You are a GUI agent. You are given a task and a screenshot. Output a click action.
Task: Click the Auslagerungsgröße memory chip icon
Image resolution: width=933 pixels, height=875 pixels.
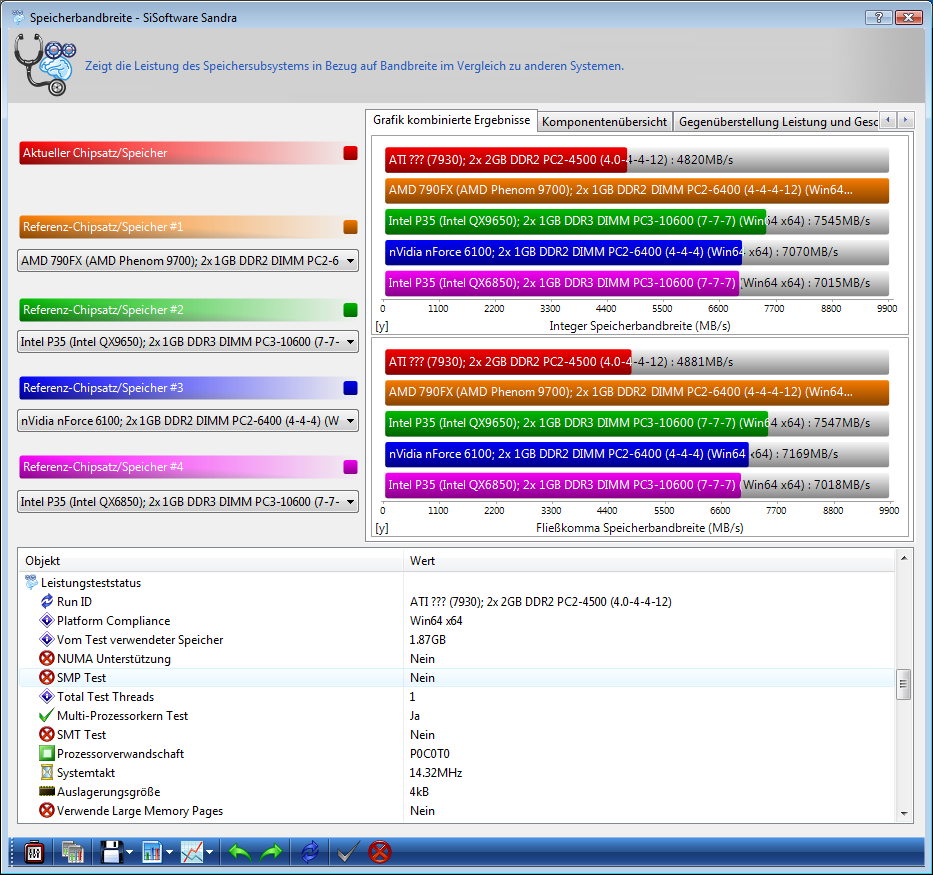pyautogui.click(x=46, y=791)
